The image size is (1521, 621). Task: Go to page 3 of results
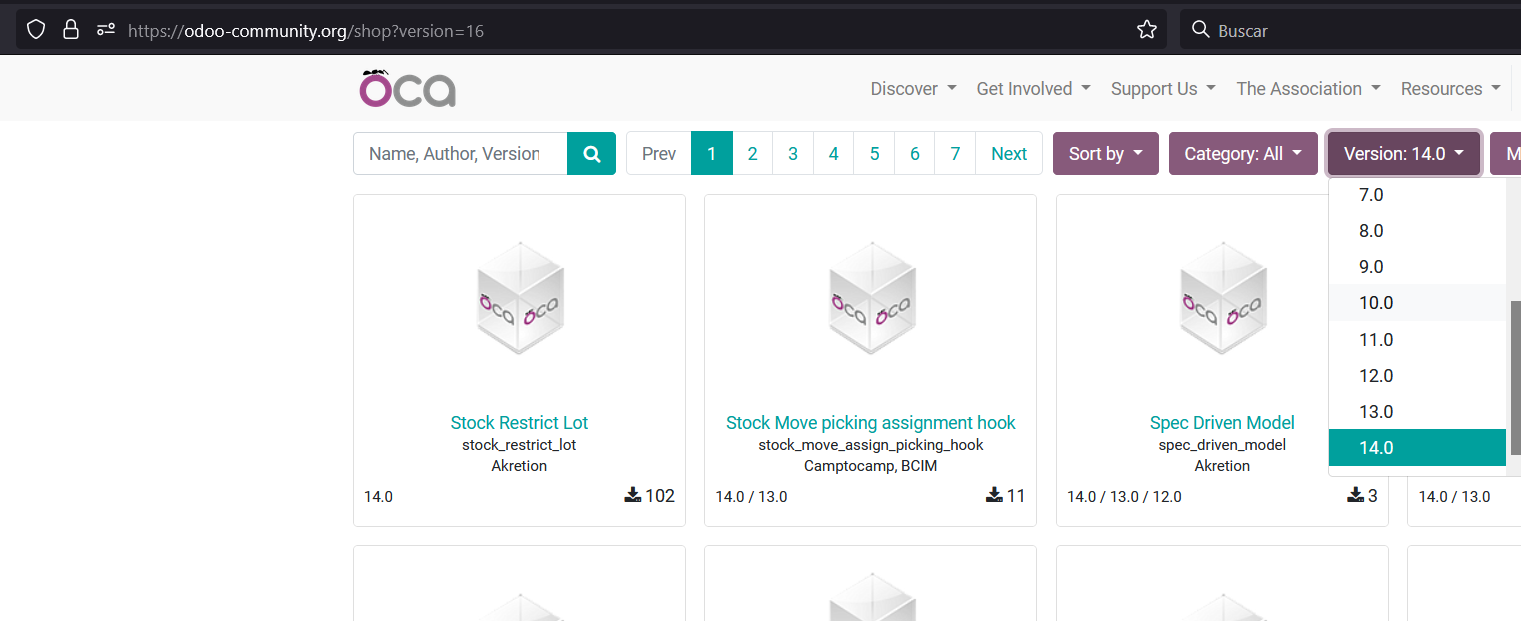(793, 154)
